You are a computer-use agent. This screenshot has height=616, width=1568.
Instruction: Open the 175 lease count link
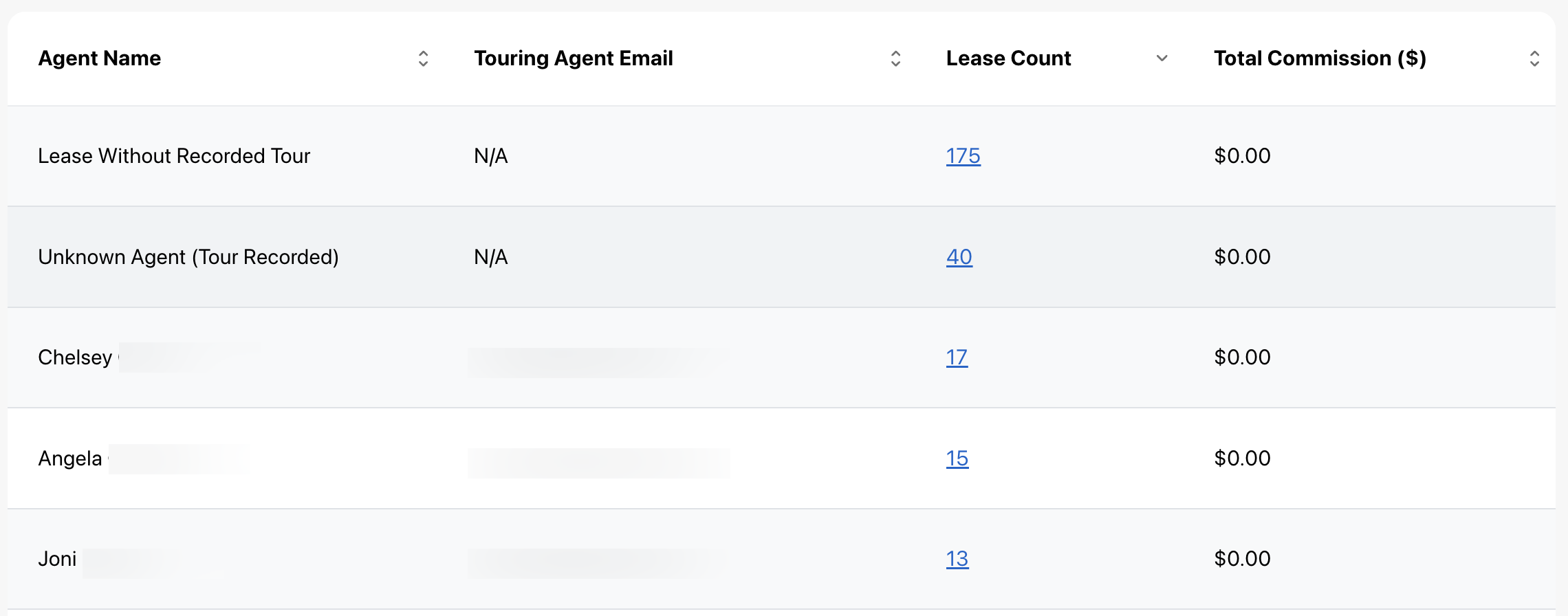(963, 156)
